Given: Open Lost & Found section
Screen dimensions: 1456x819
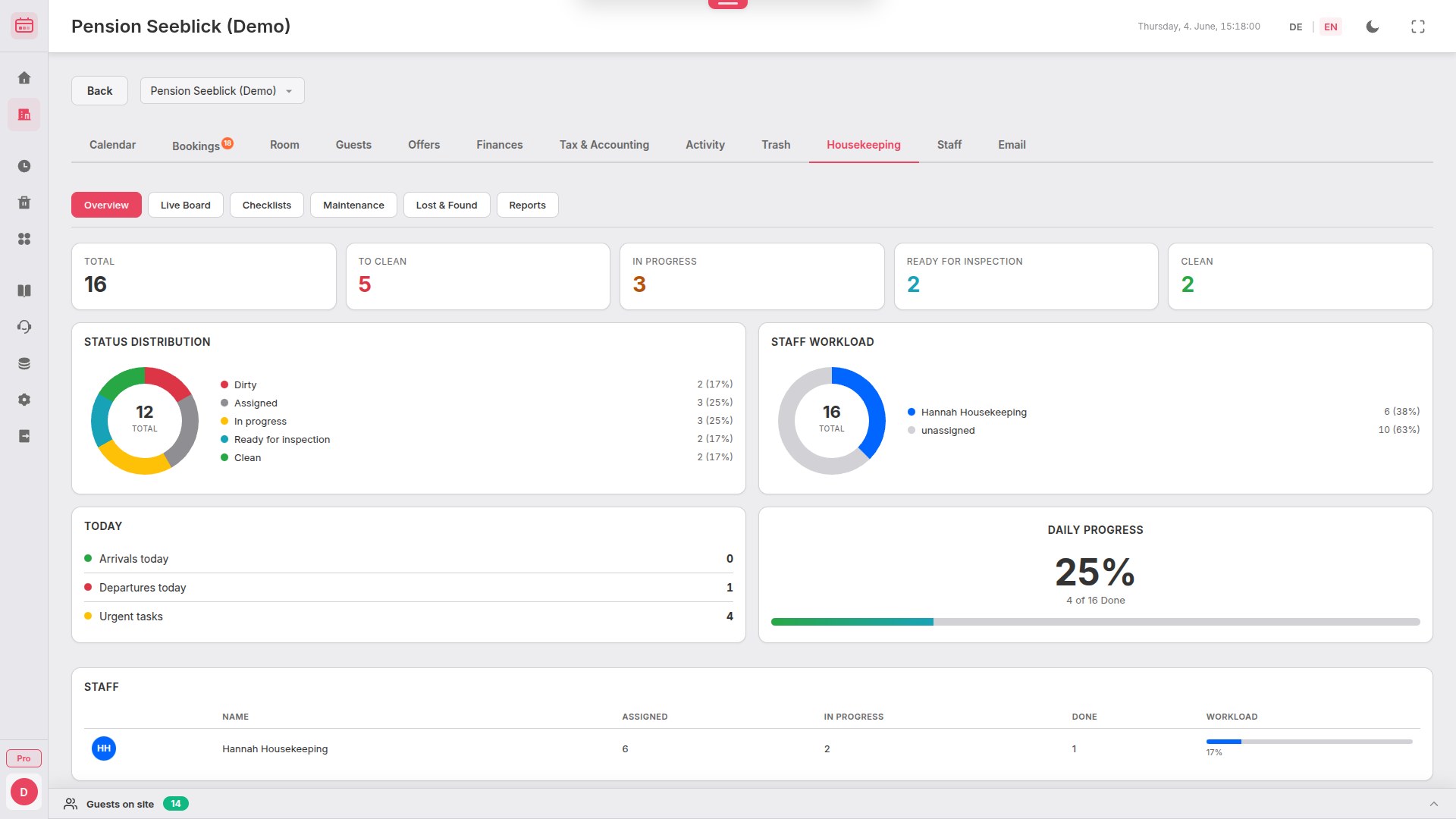Looking at the screenshot, I should (x=447, y=205).
